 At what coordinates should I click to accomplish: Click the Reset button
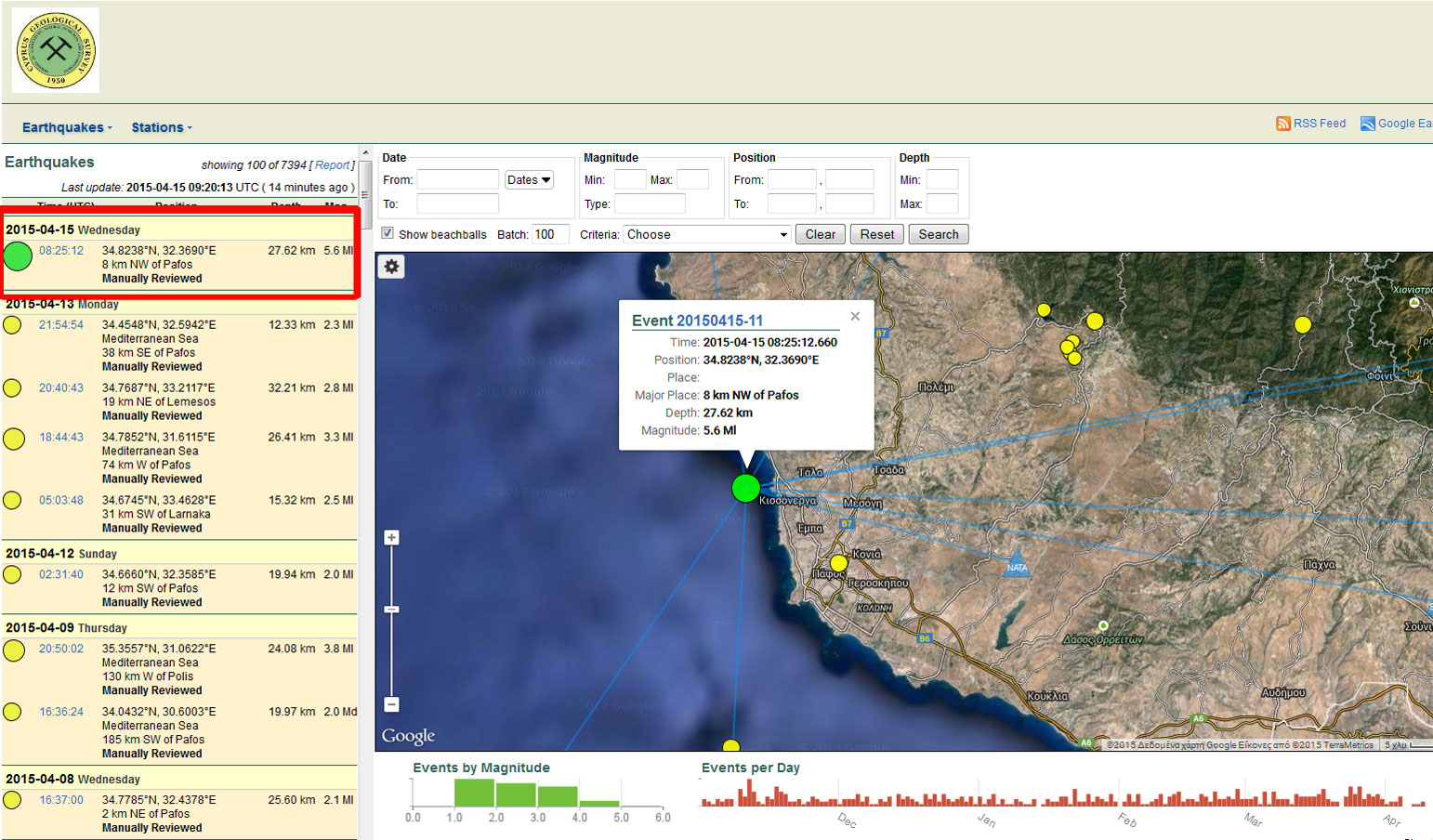click(876, 235)
